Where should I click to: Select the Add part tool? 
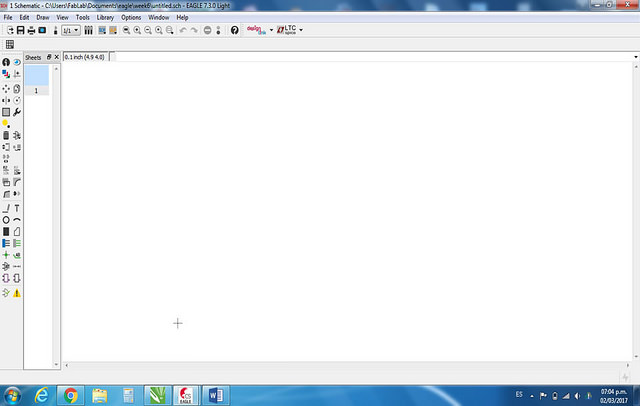pyautogui.click(x=17, y=135)
